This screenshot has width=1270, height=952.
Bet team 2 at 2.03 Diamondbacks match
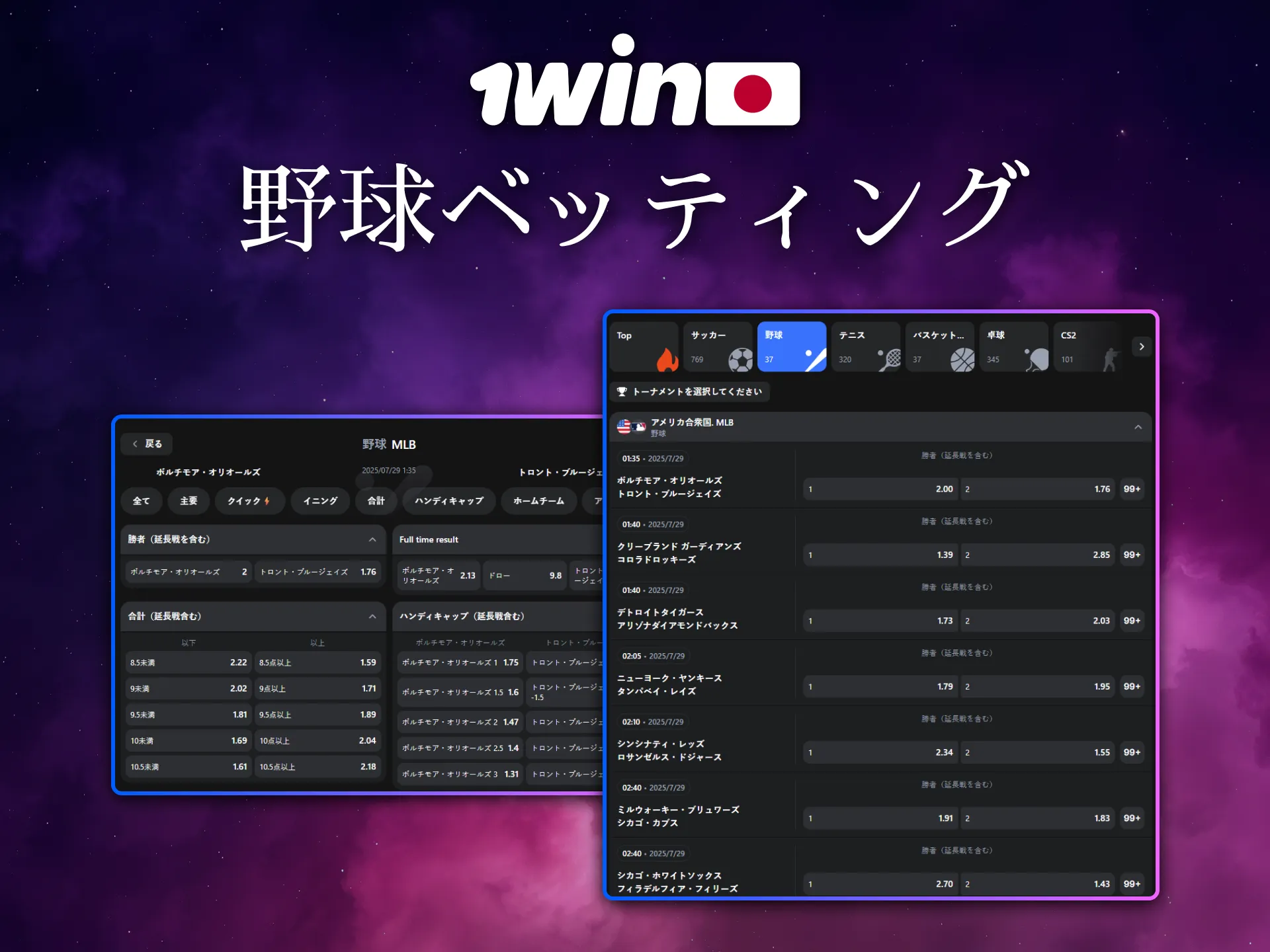coord(1038,621)
